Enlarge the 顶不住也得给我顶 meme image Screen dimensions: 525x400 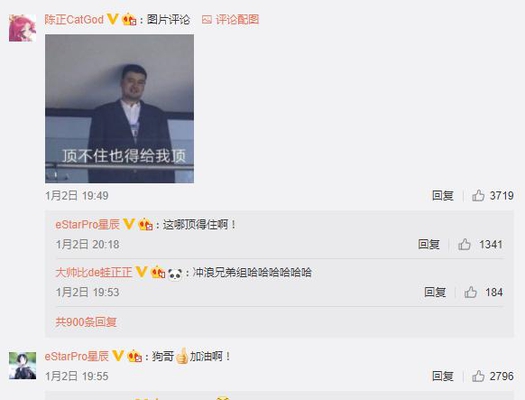coord(120,108)
